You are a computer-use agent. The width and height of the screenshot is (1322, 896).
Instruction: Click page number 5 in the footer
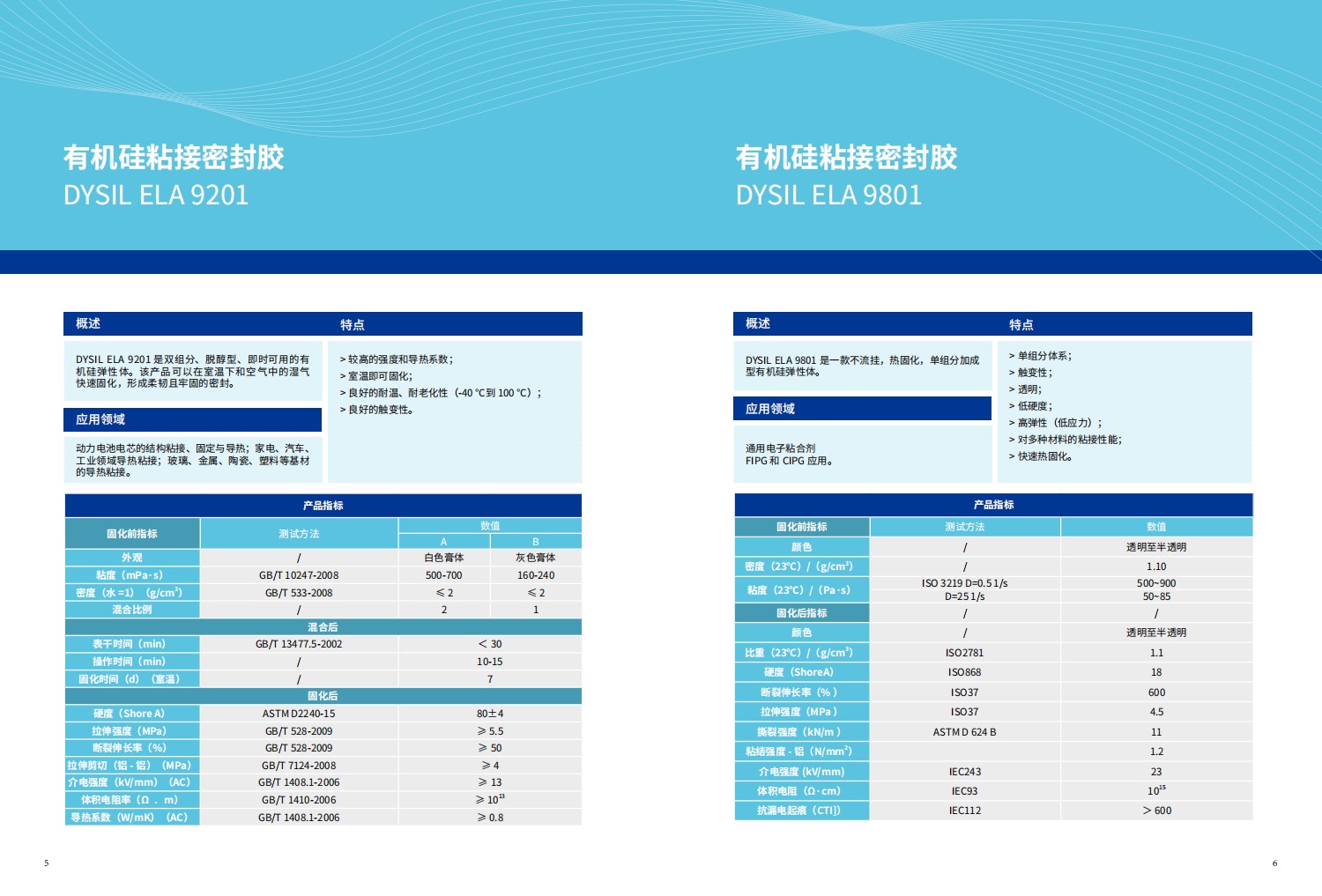coord(47,863)
